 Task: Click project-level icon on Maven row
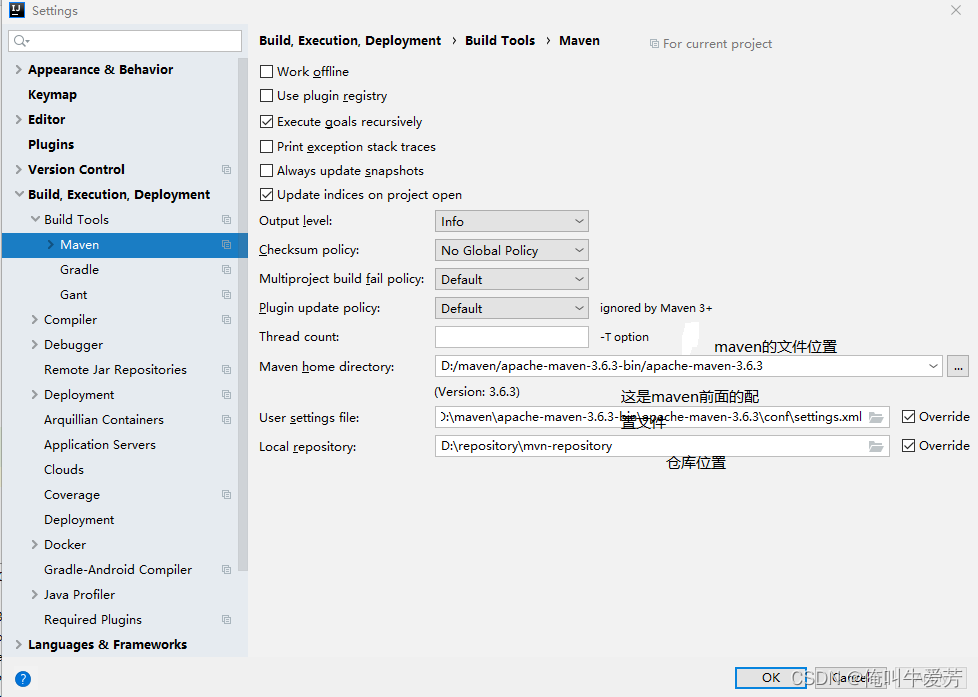tap(226, 245)
